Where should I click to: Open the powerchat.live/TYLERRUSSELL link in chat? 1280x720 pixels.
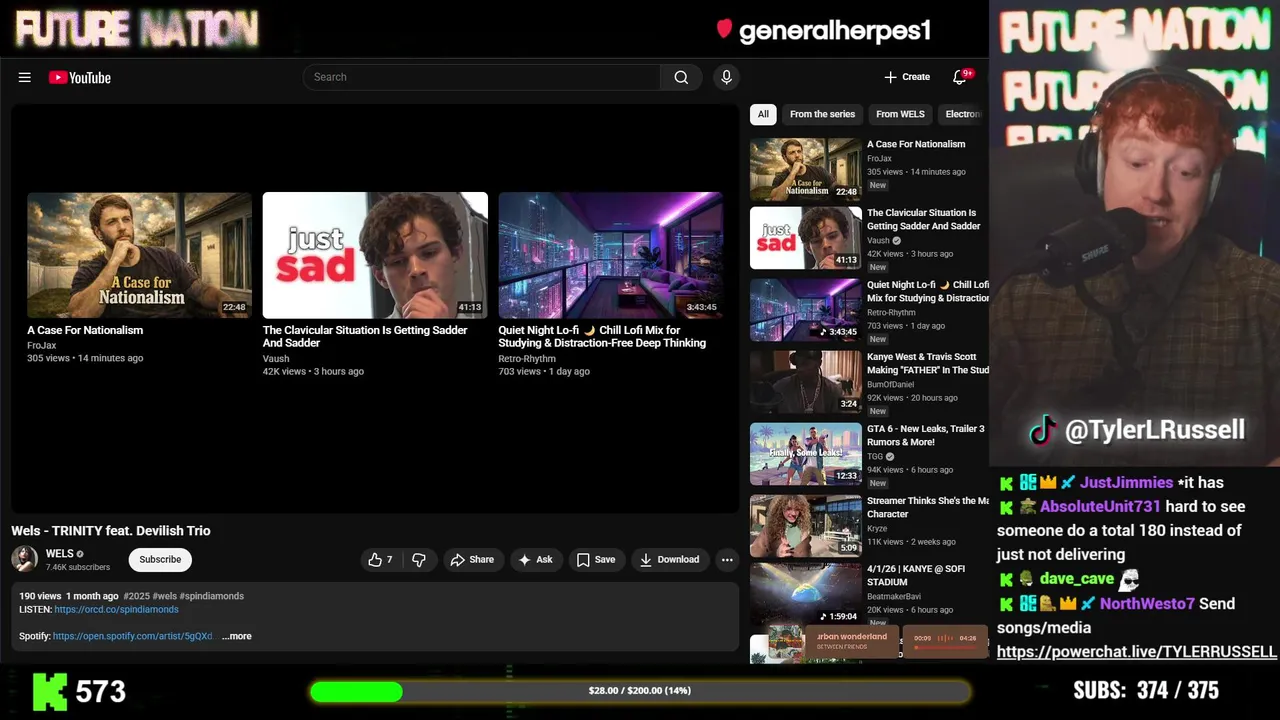1136,651
